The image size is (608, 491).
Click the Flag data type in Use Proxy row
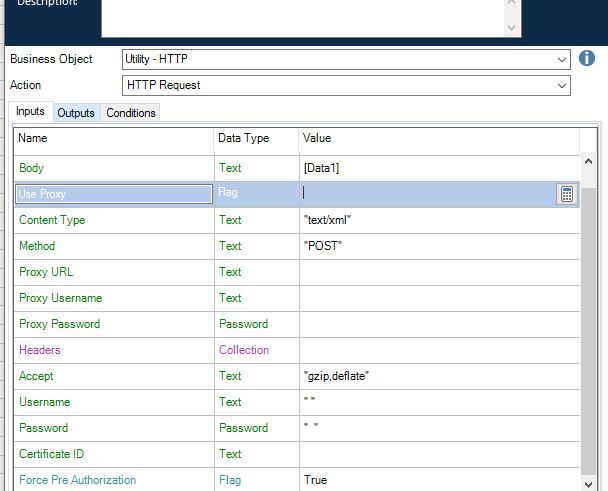[228, 192]
